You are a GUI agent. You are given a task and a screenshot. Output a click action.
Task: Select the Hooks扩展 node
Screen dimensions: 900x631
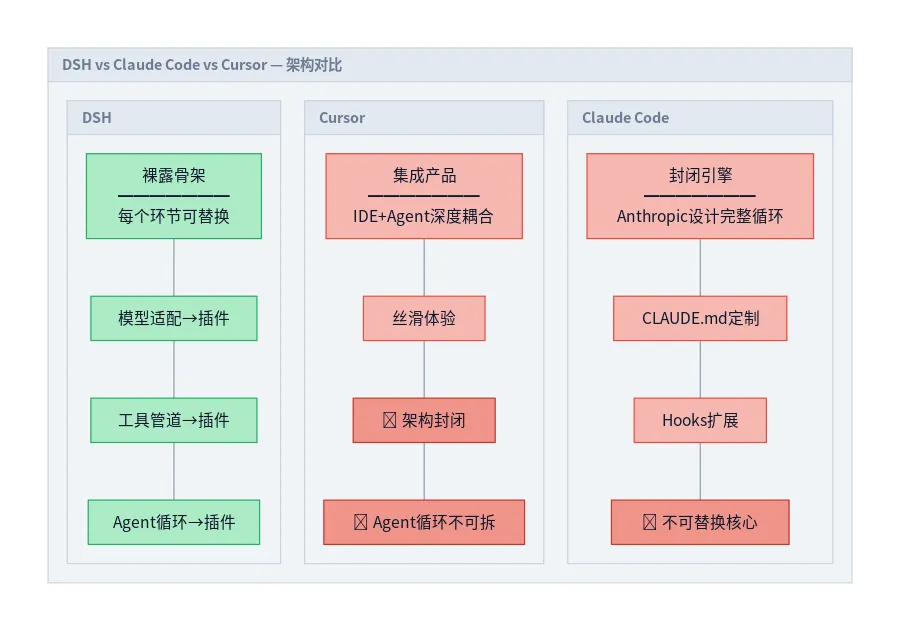tap(700, 420)
